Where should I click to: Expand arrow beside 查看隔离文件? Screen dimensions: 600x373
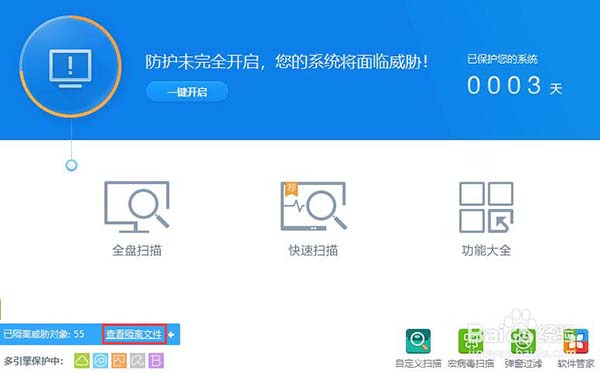pyautogui.click(x=171, y=334)
